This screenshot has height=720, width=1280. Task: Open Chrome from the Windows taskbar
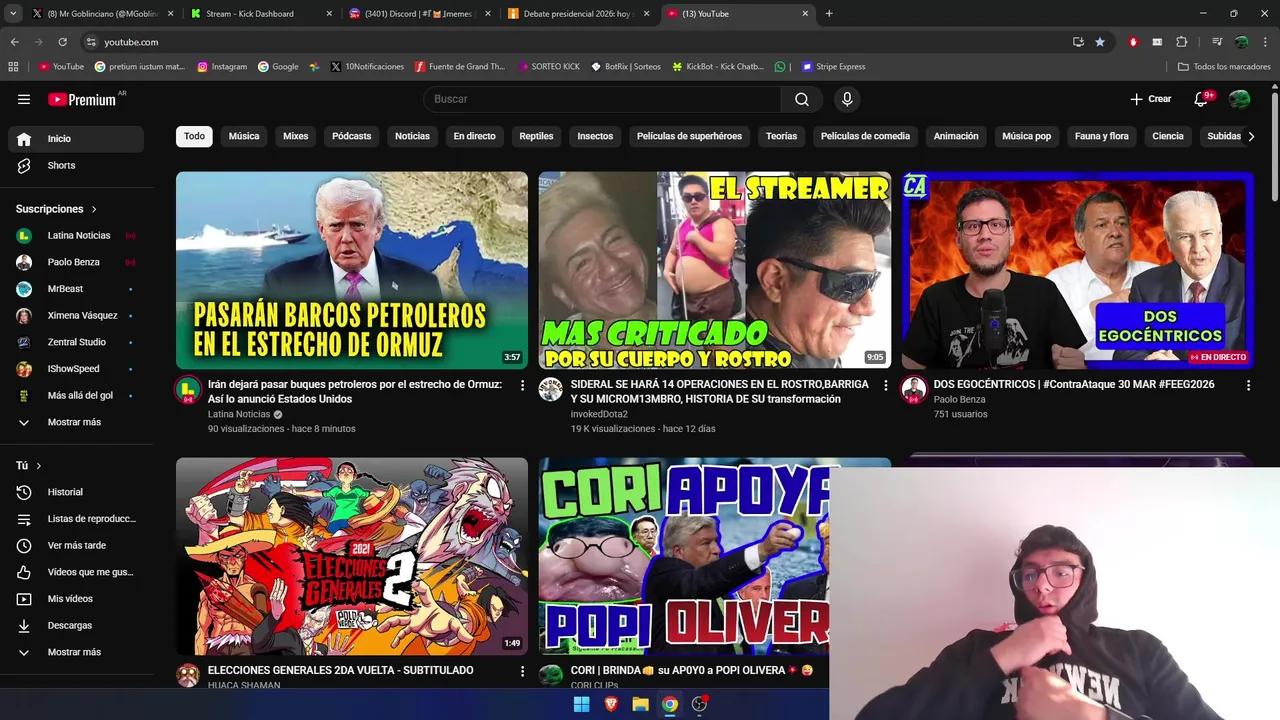[x=670, y=704]
